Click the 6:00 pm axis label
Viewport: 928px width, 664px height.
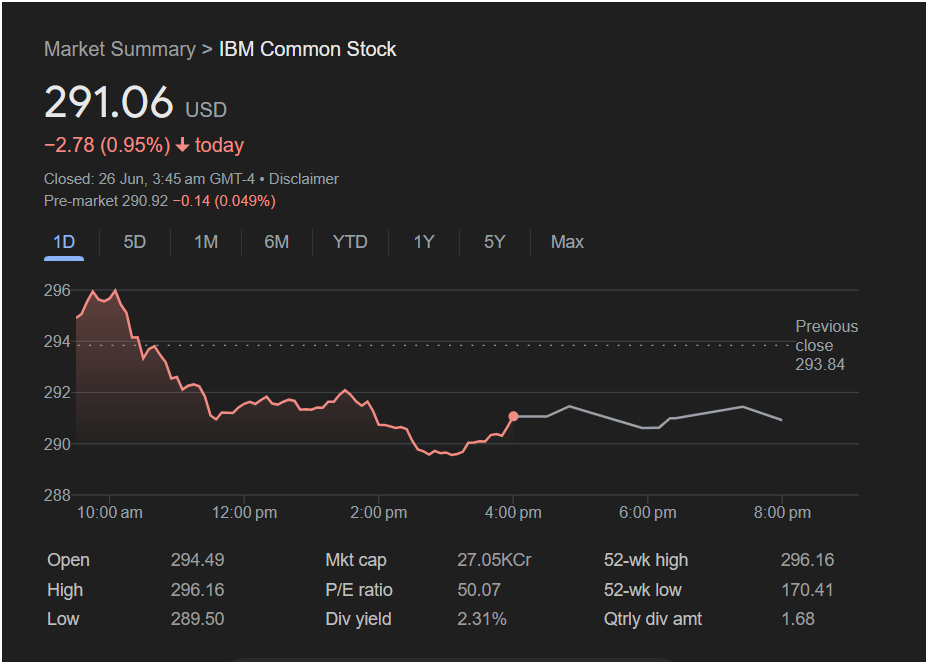[647, 512]
